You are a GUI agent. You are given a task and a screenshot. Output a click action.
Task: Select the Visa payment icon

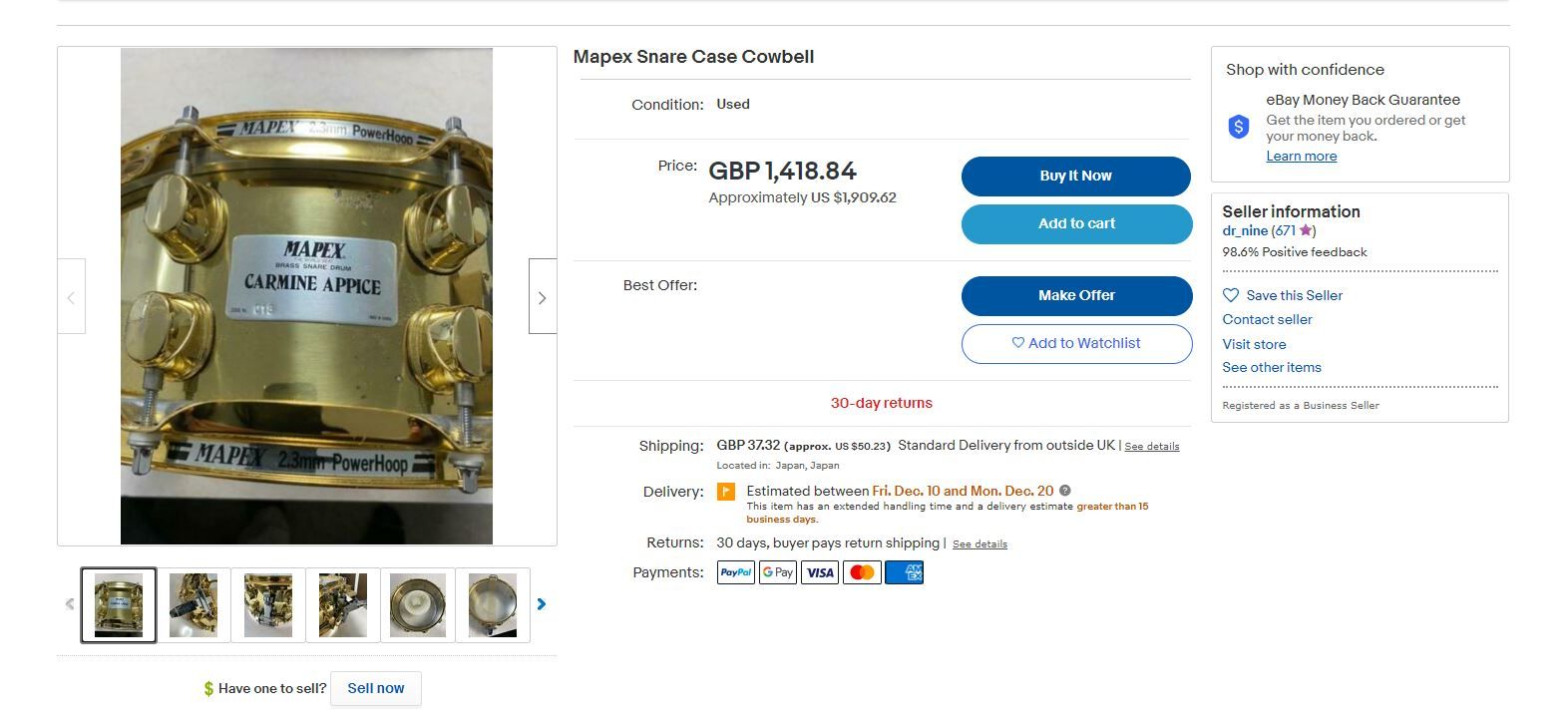[x=819, y=571]
